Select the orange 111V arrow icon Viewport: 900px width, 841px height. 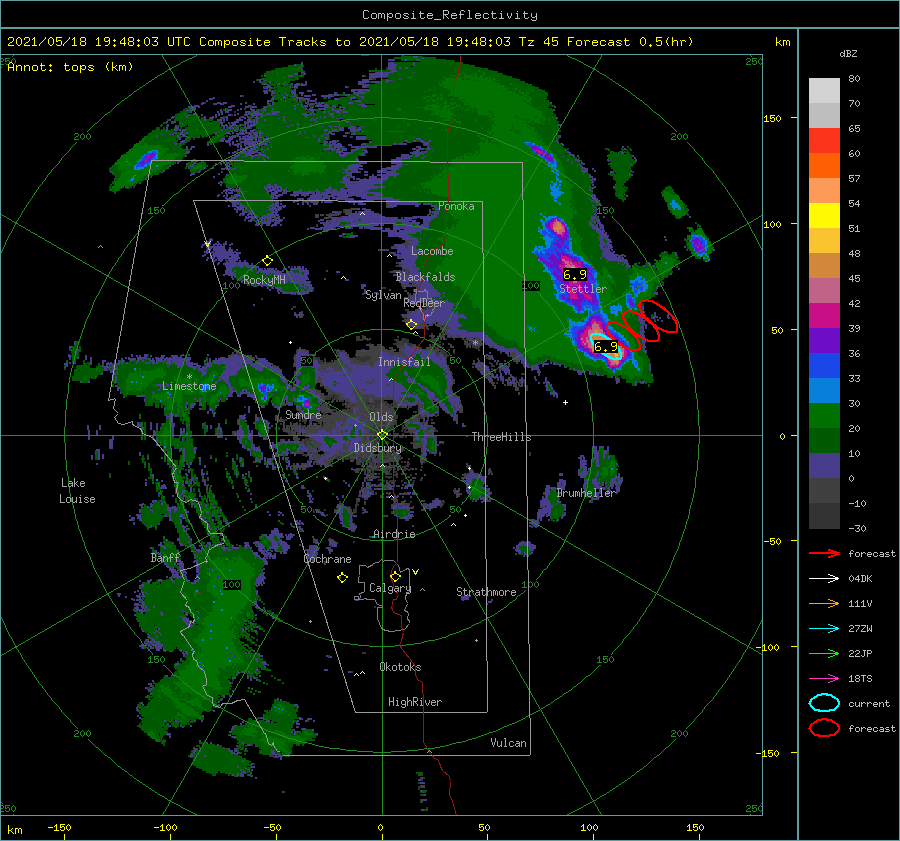[824, 603]
